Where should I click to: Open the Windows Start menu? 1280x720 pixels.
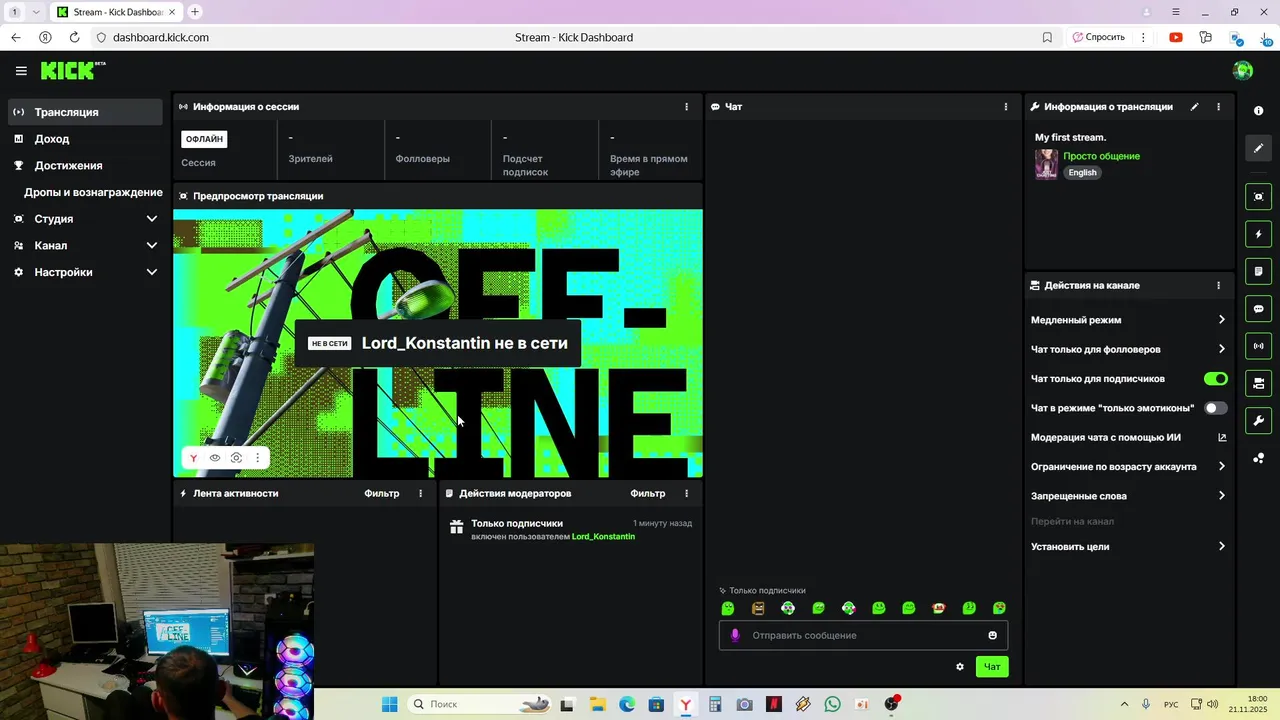[390, 705]
